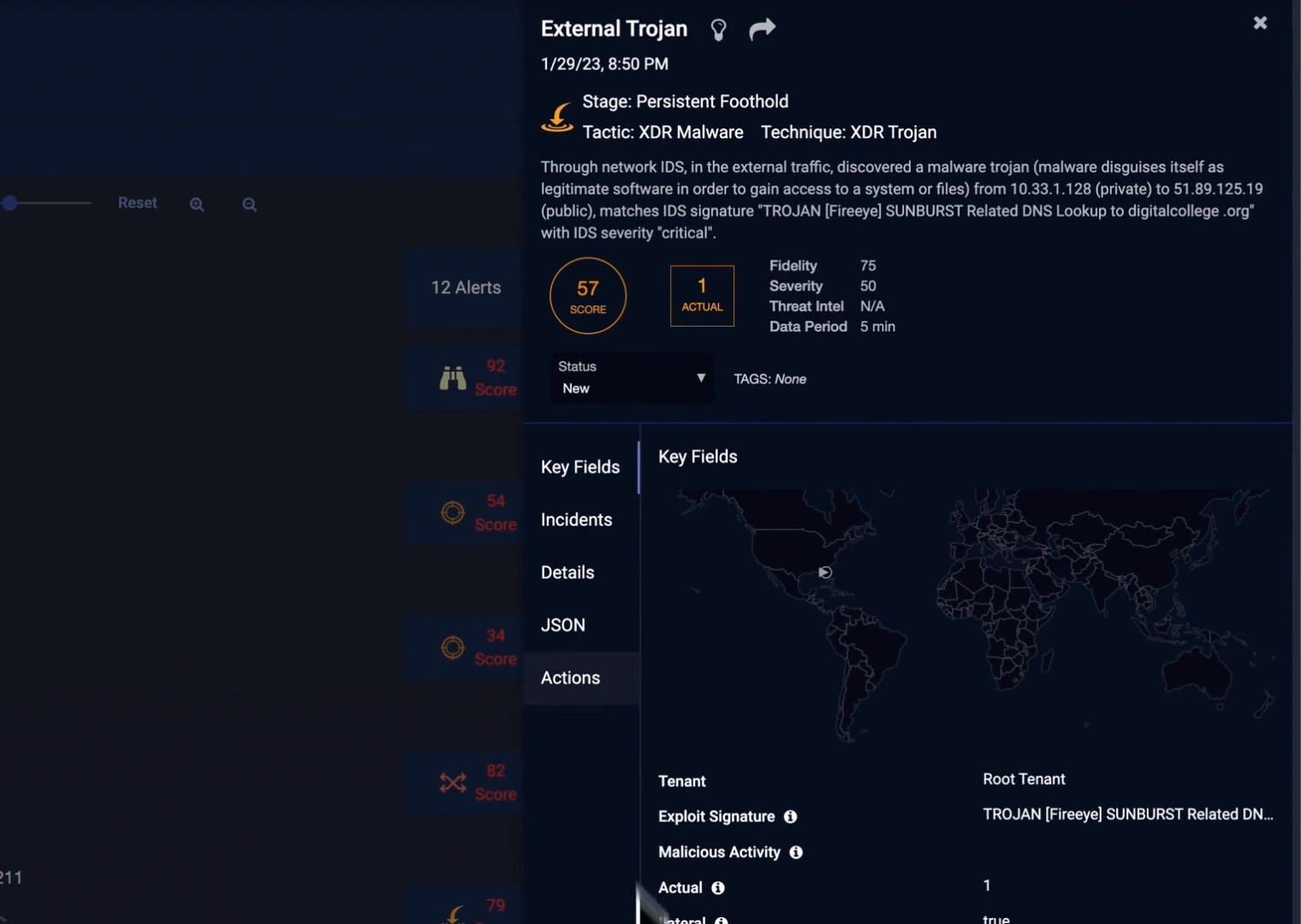Click the Malicious Activity field label
Image resolution: width=1301 pixels, height=924 pixels.
click(719, 852)
